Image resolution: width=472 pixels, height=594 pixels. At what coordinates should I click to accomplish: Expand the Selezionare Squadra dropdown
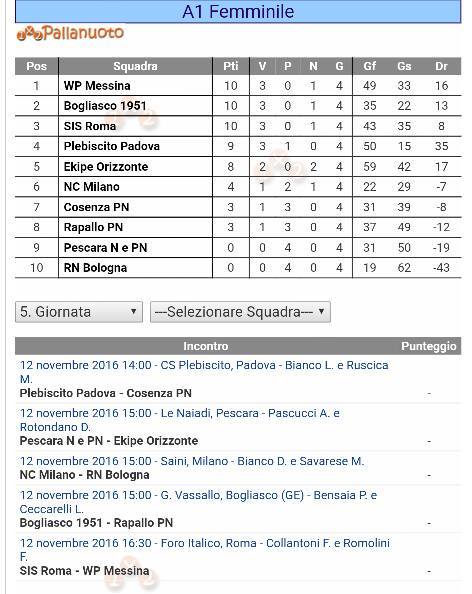coord(240,312)
